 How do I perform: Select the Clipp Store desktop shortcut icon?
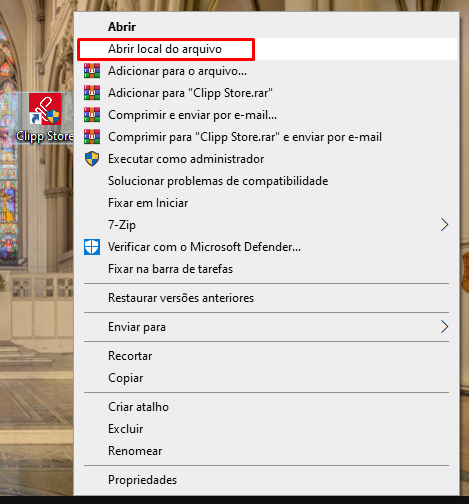45,109
